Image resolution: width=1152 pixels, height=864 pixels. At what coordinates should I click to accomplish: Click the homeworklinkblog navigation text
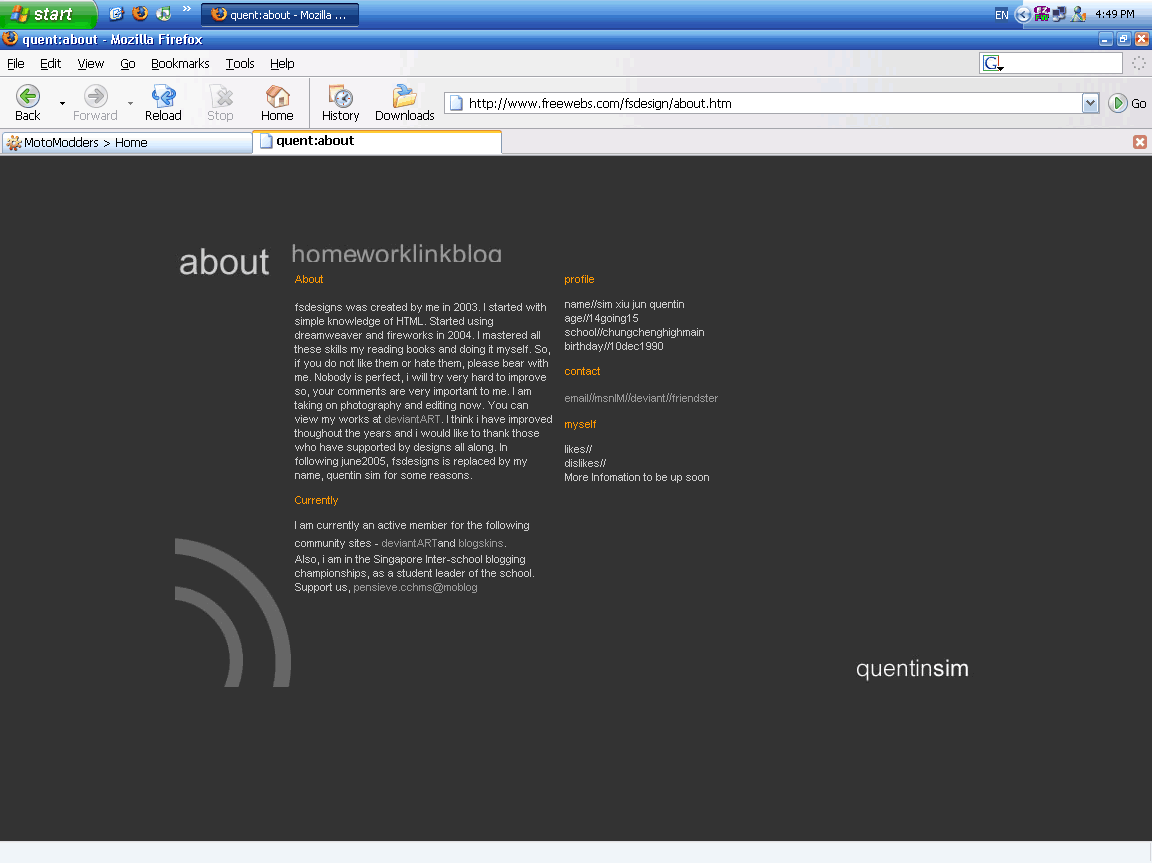click(x=396, y=253)
